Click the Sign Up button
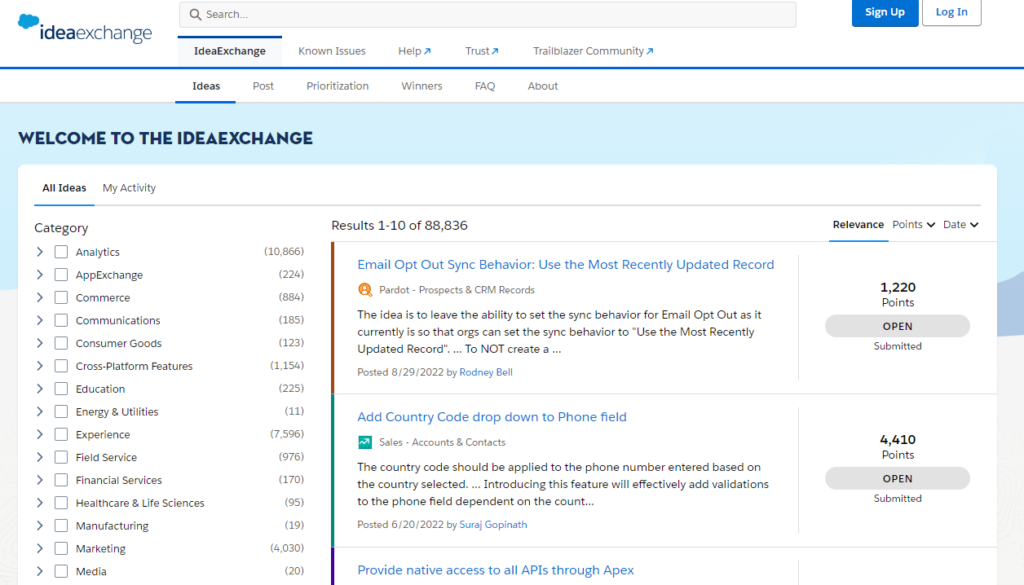Screen dimensions: 1024x585 (x=884, y=13)
